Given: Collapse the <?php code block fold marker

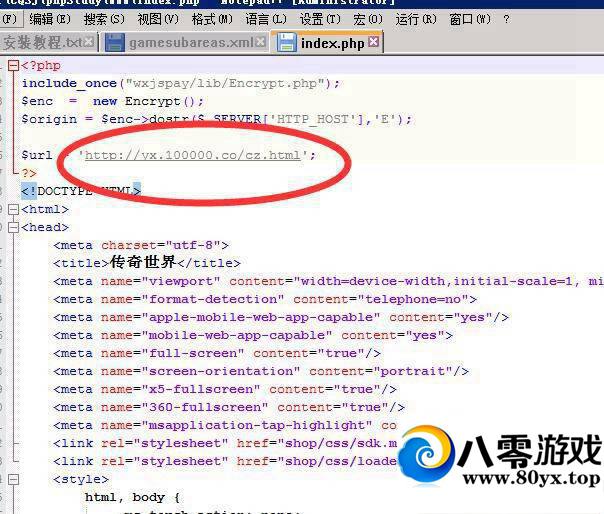Looking at the screenshot, I should coord(12,66).
